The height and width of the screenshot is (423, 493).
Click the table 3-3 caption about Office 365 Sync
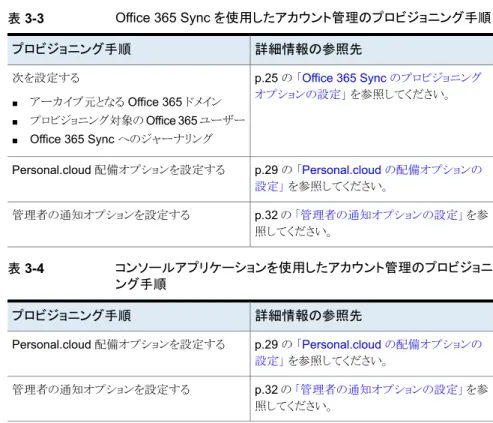pos(303,18)
